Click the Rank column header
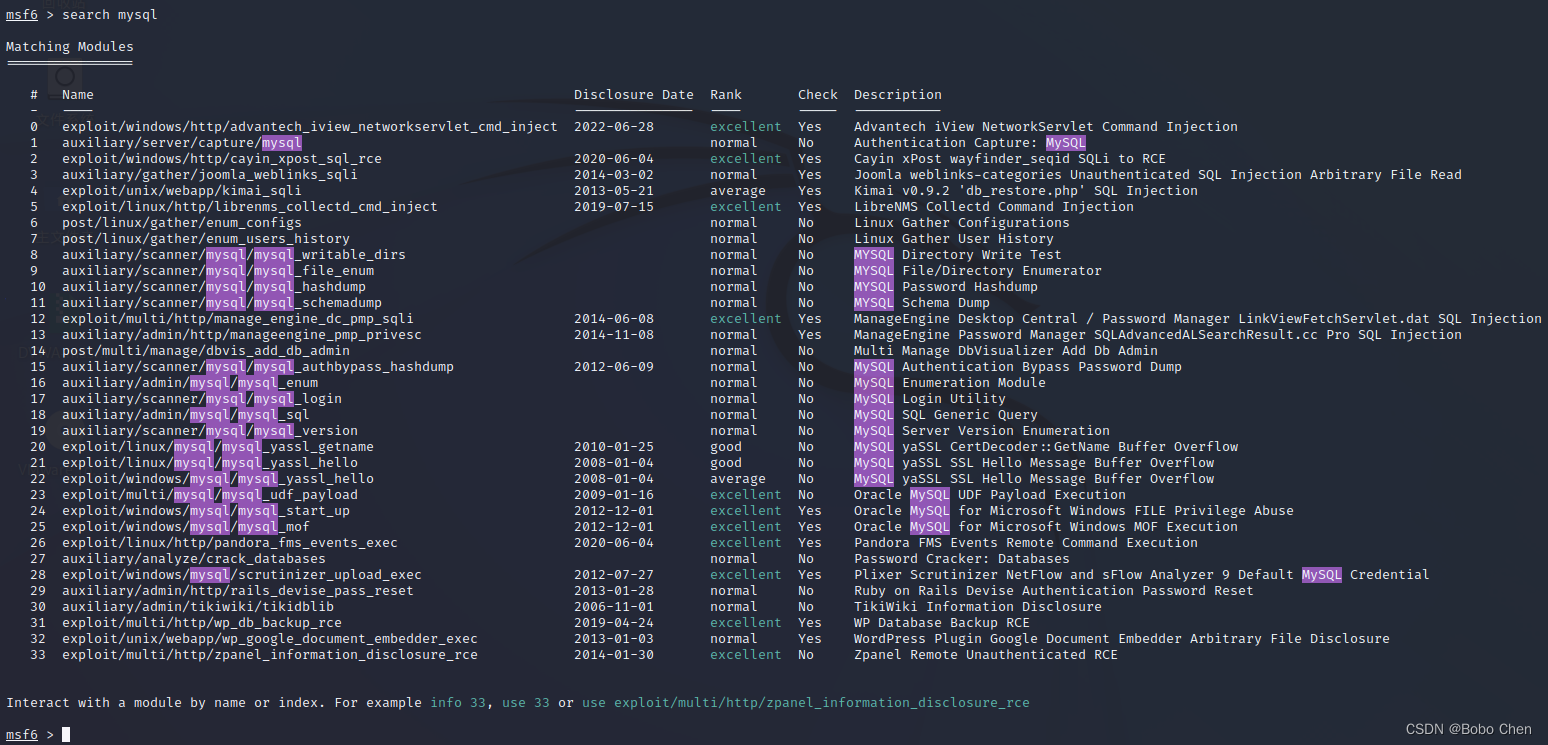Screen dimensions: 1548x745 pyautogui.click(x=724, y=94)
